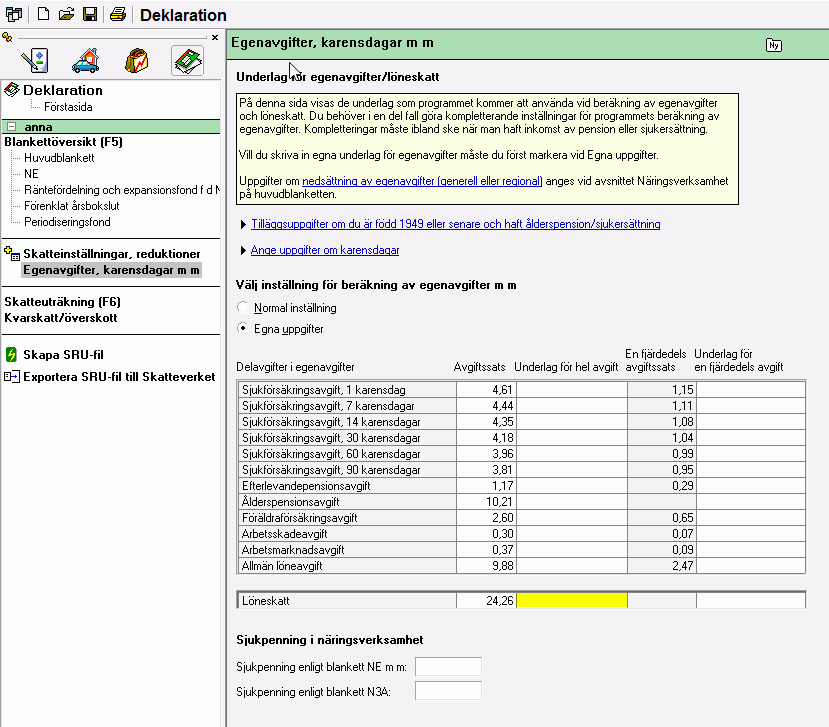Expand 'Tilläggsuppgifter om du är född 1949' section

click(x=451, y=224)
